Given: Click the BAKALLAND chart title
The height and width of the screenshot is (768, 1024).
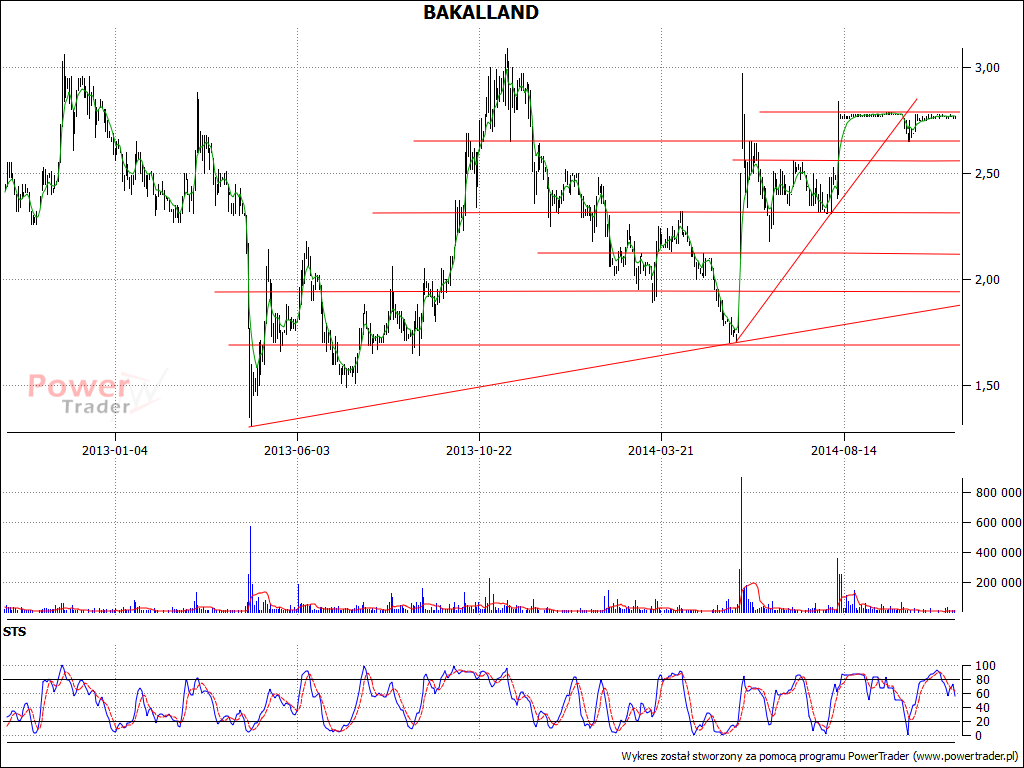Looking at the screenshot, I should point(481,12).
